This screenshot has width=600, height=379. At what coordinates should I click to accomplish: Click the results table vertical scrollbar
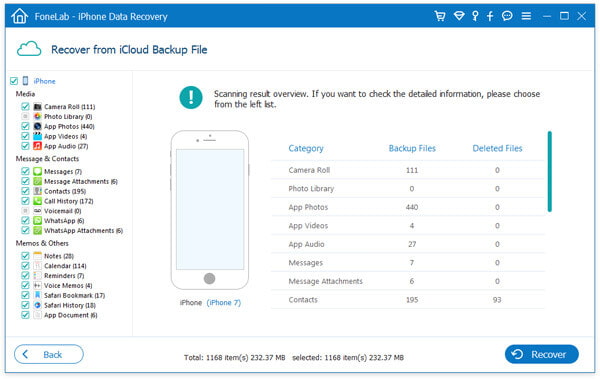(549, 172)
